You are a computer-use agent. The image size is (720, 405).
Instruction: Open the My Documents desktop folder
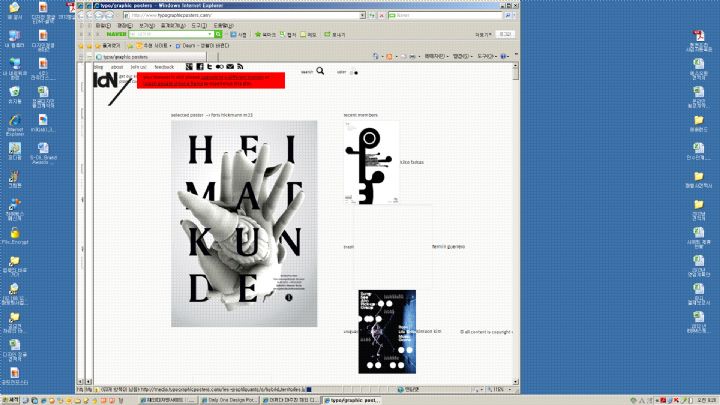click(15, 11)
